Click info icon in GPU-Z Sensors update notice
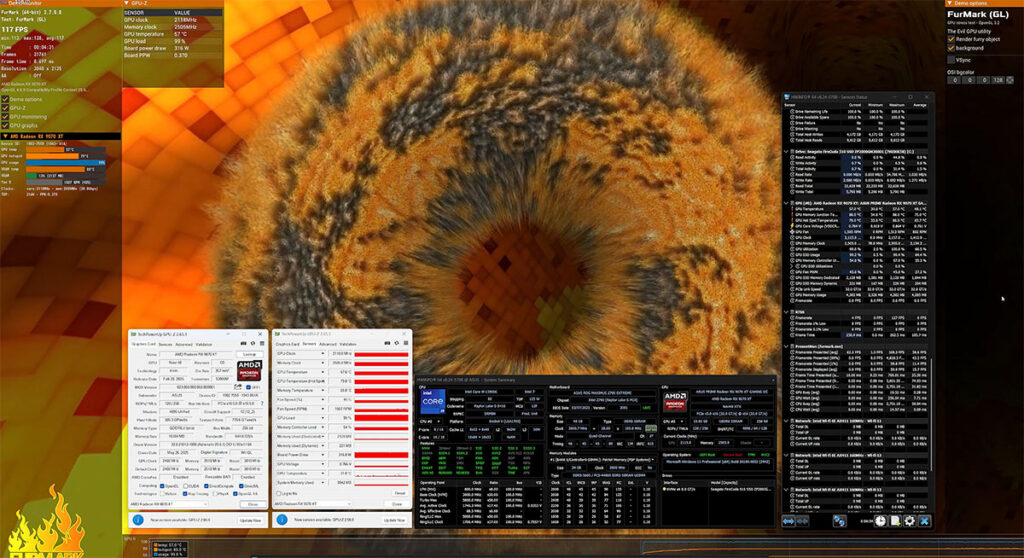Image resolution: width=1024 pixels, height=558 pixels. tap(281, 519)
